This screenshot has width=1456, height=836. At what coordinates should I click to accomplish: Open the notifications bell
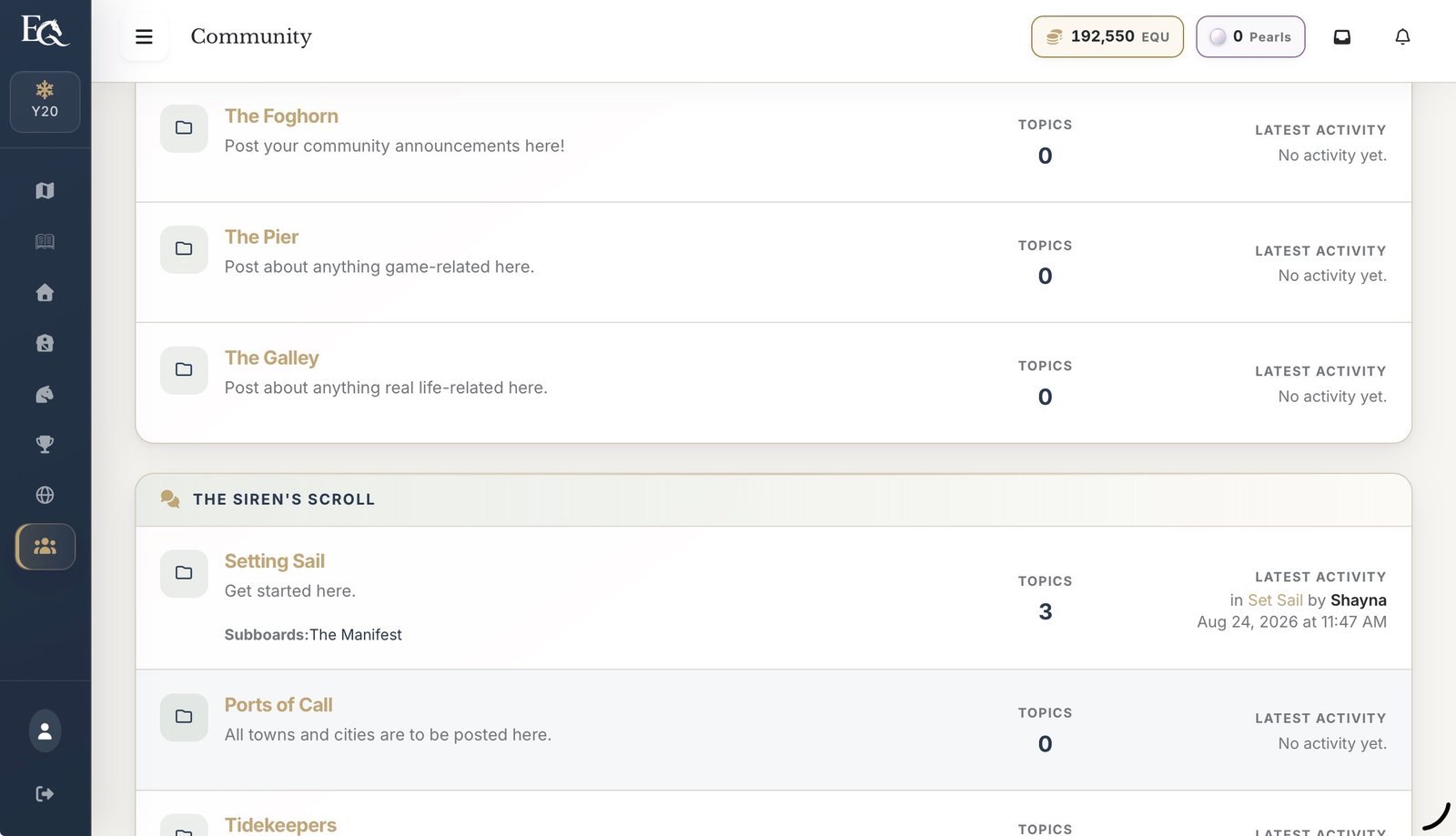pyautogui.click(x=1402, y=36)
